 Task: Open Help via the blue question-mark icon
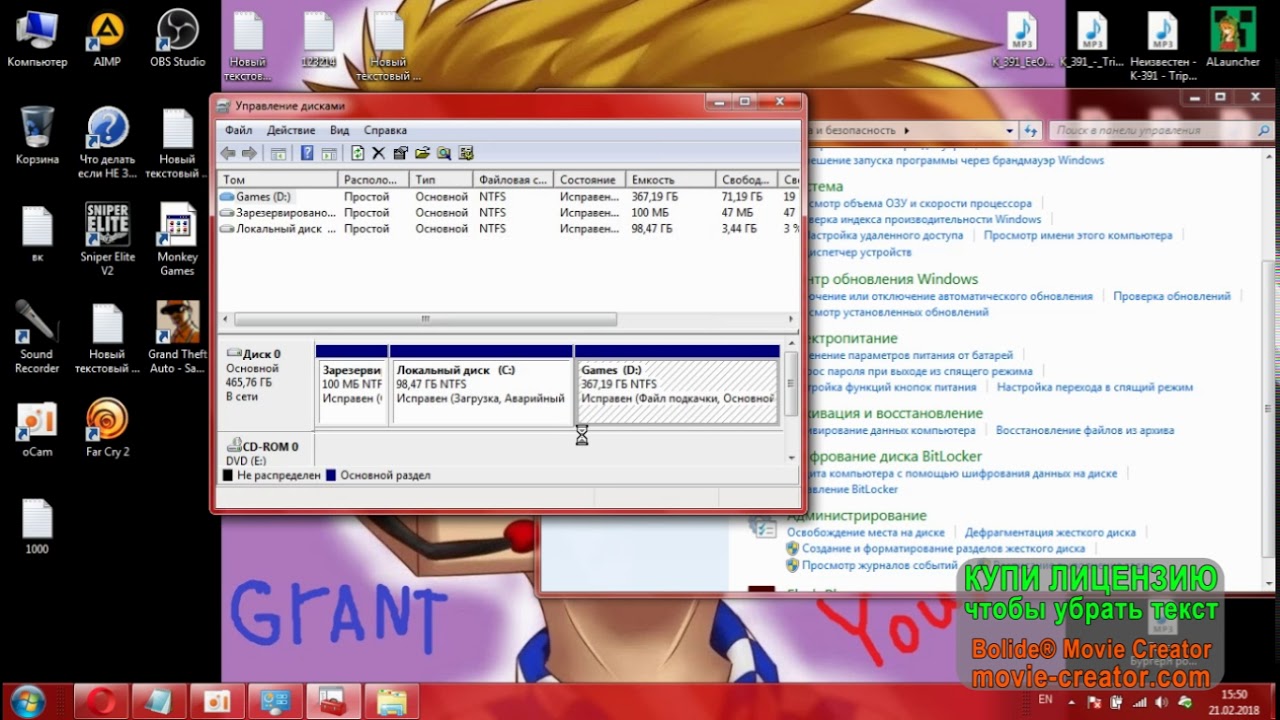307,153
